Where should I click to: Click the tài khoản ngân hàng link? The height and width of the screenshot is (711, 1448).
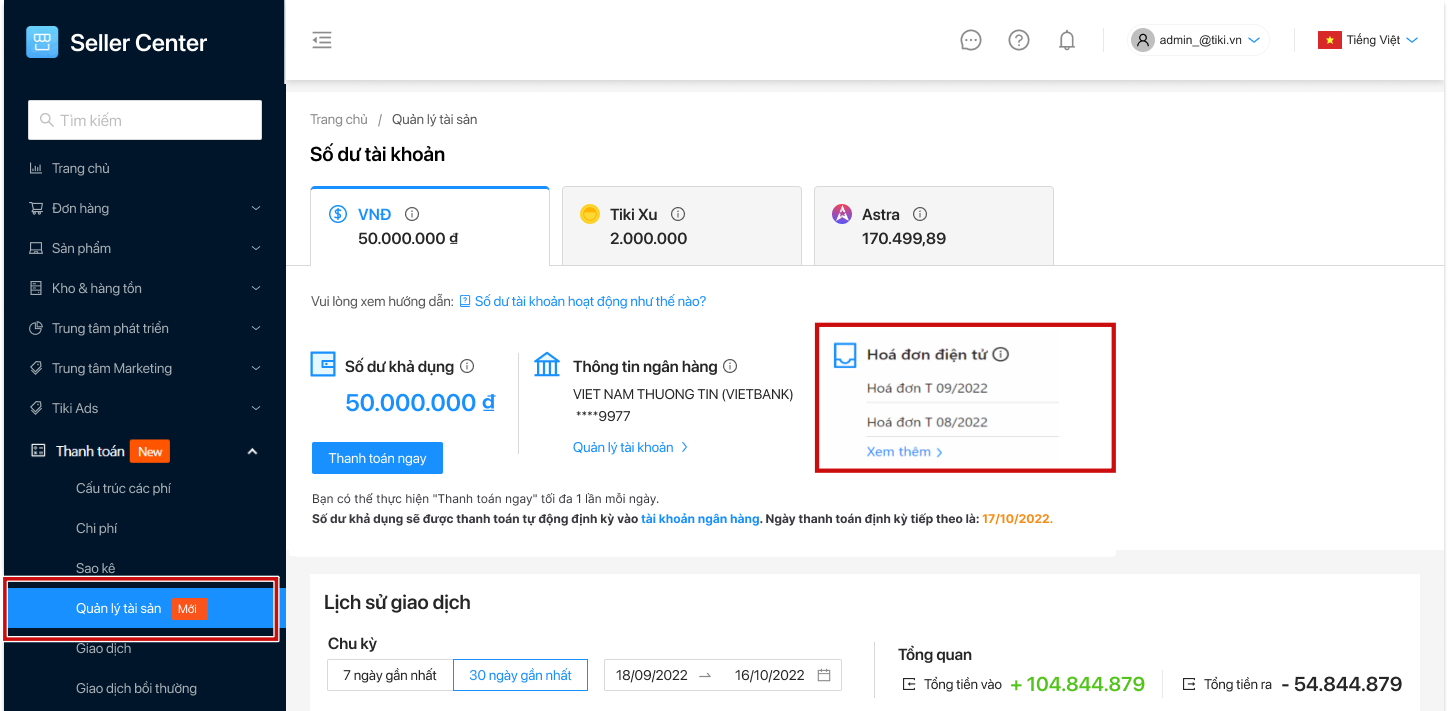[700, 519]
